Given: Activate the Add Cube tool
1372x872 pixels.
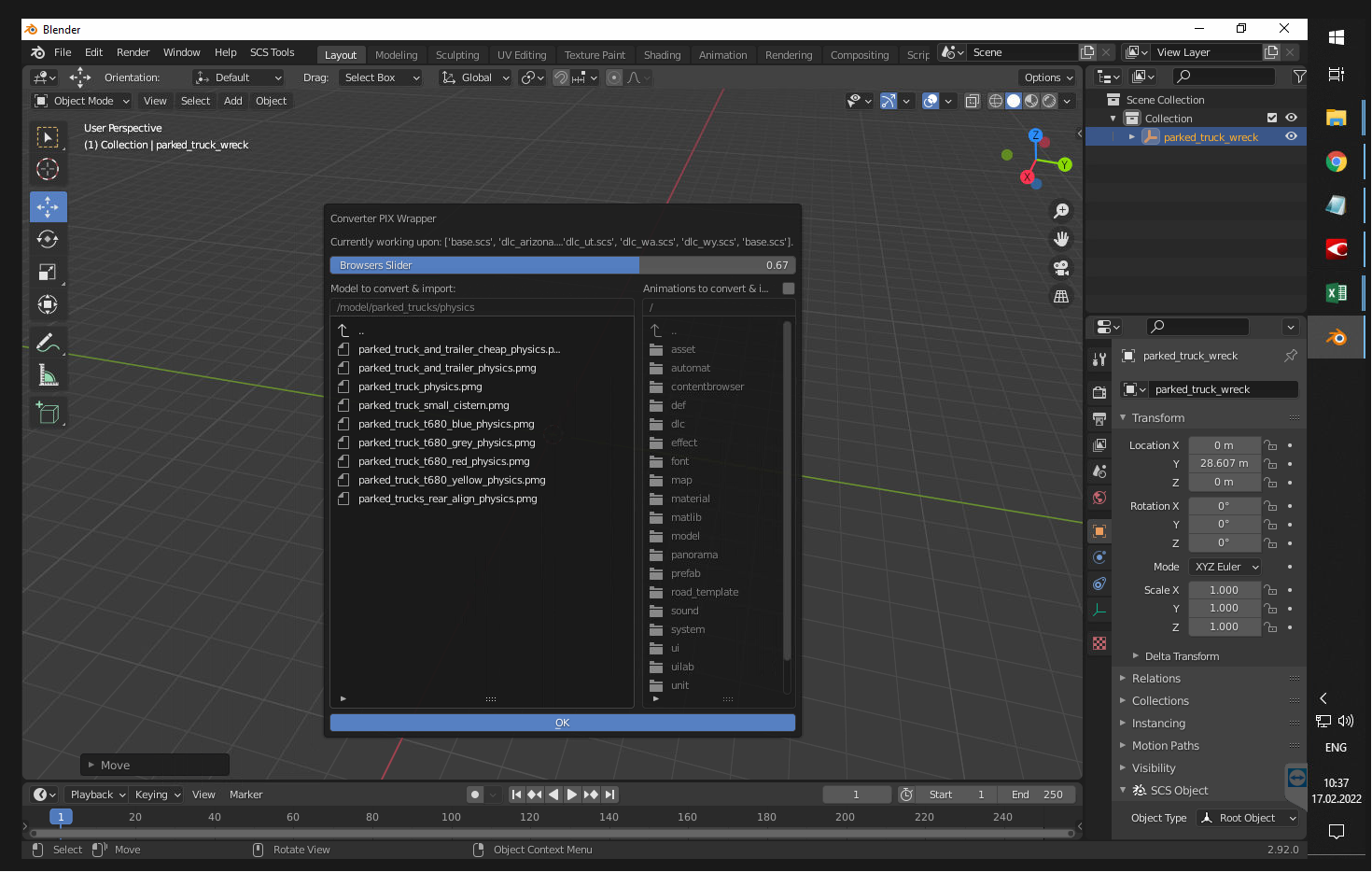Looking at the screenshot, I should (48, 412).
